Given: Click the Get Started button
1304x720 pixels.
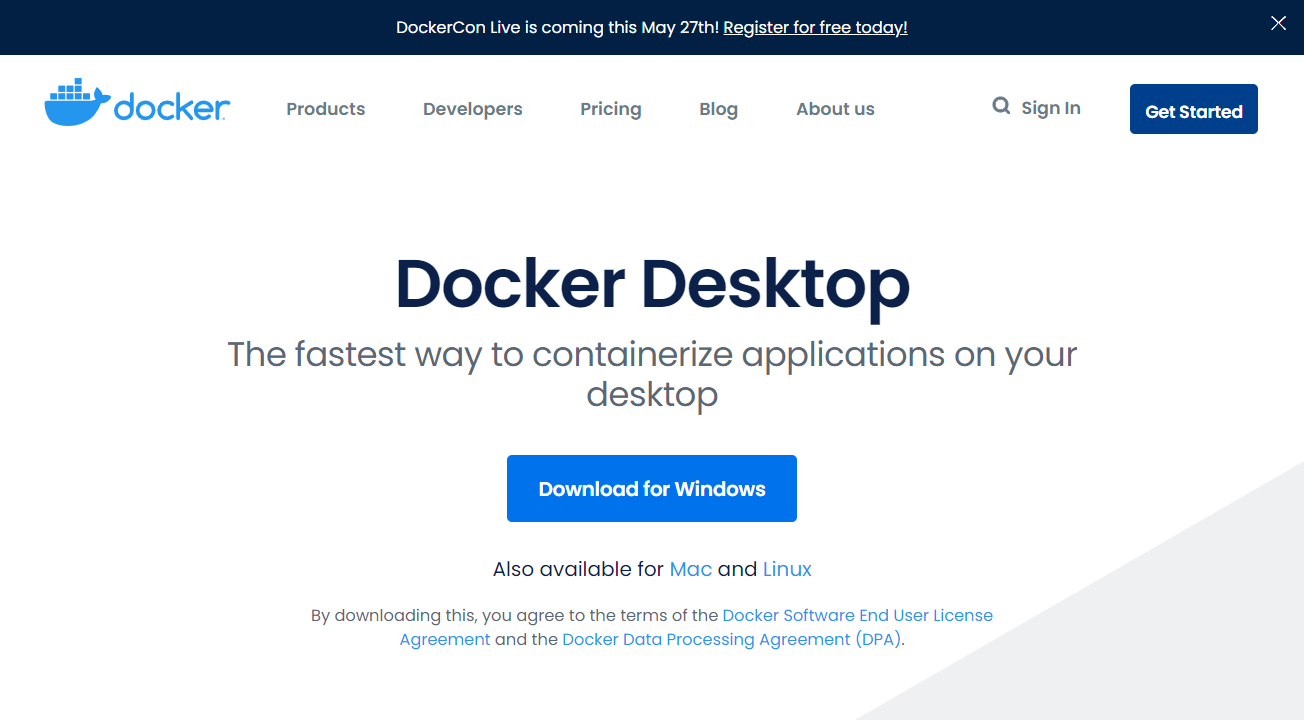Looking at the screenshot, I should (x=1193, y=110).
